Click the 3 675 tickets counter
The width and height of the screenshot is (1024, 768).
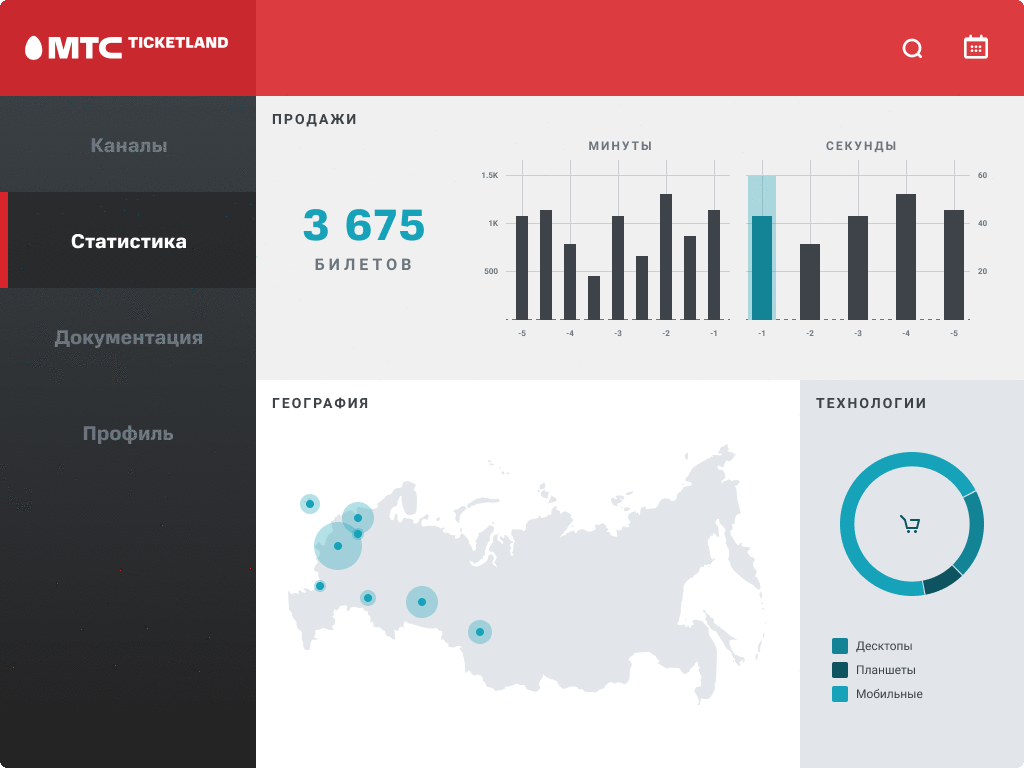pyautogui.click(x=364, y=226)
